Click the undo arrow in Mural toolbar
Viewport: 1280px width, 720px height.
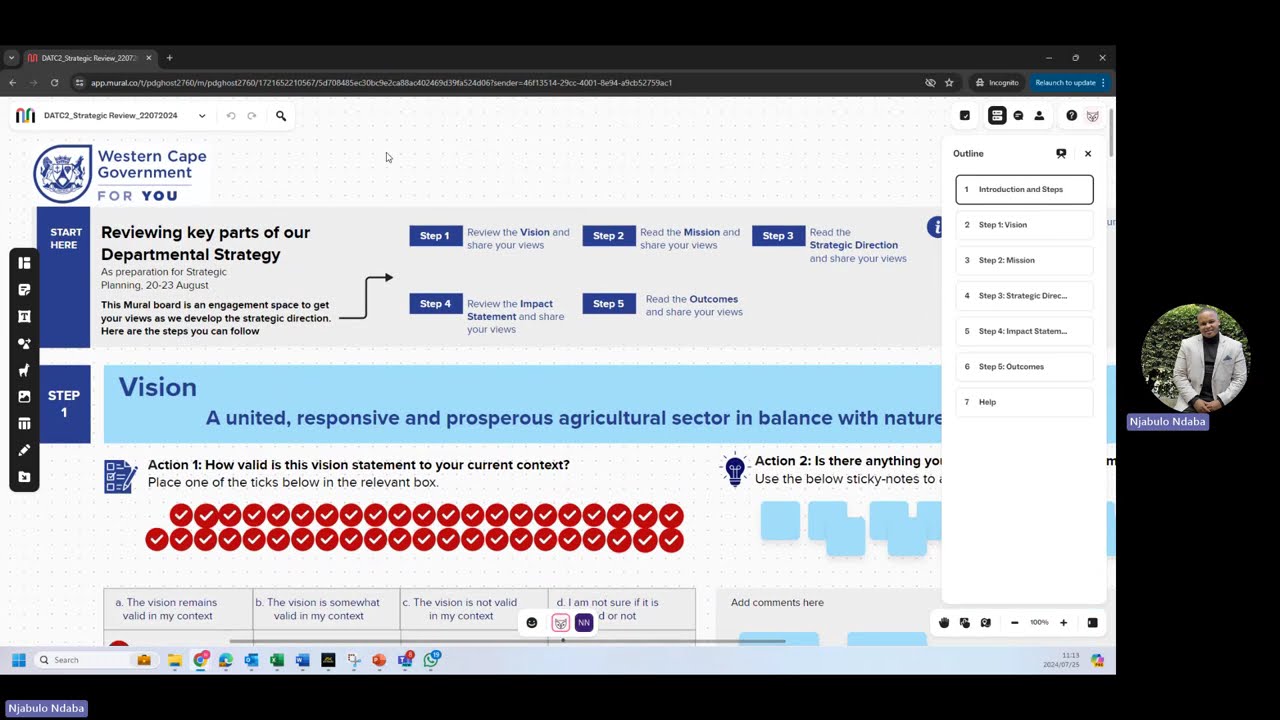tap(231, 116)
